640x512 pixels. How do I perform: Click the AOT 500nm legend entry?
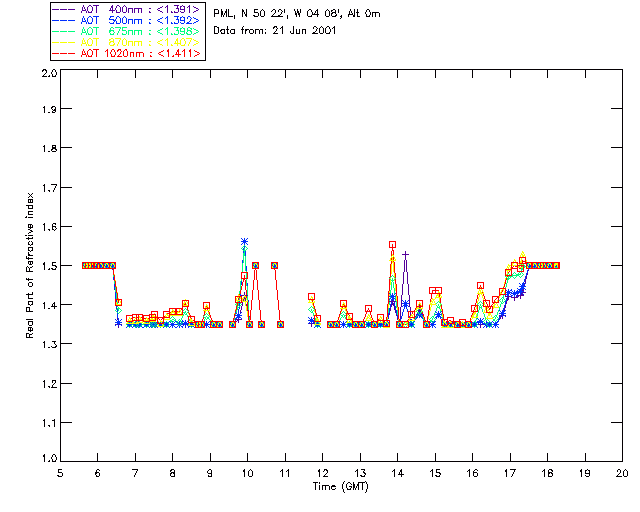click(127, 20)
